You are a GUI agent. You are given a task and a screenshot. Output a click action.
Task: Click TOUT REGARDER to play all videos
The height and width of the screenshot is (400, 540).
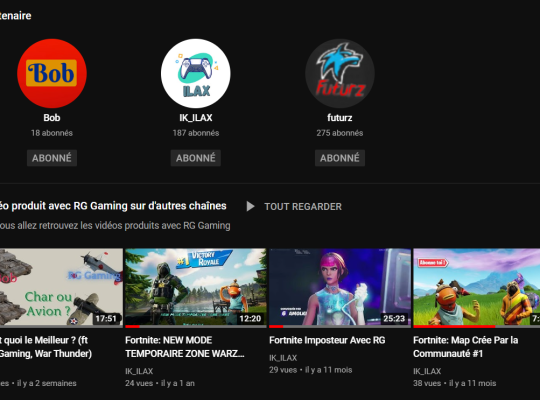[x=303, y=207]
